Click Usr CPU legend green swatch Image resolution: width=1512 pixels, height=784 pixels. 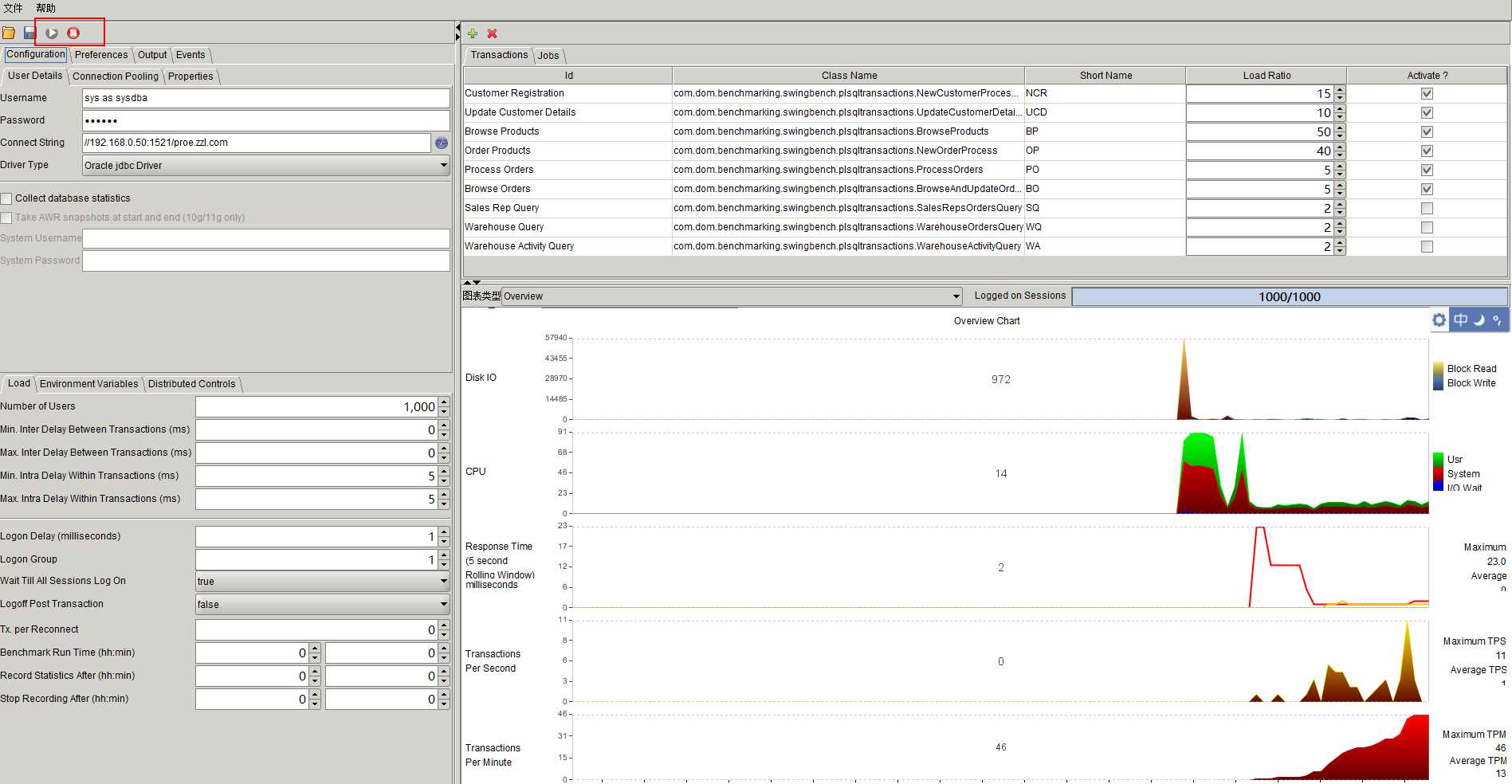[x=1439, y=460]
